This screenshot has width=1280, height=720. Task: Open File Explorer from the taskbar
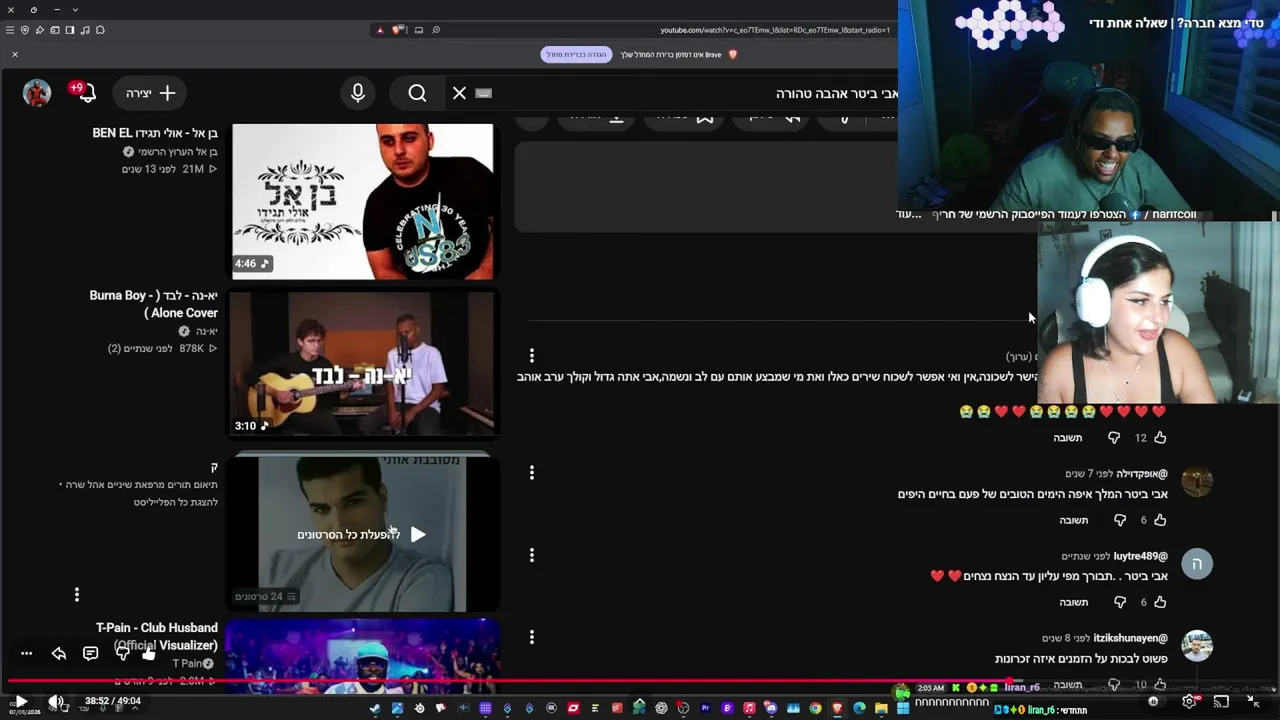(x=881, y=708)
